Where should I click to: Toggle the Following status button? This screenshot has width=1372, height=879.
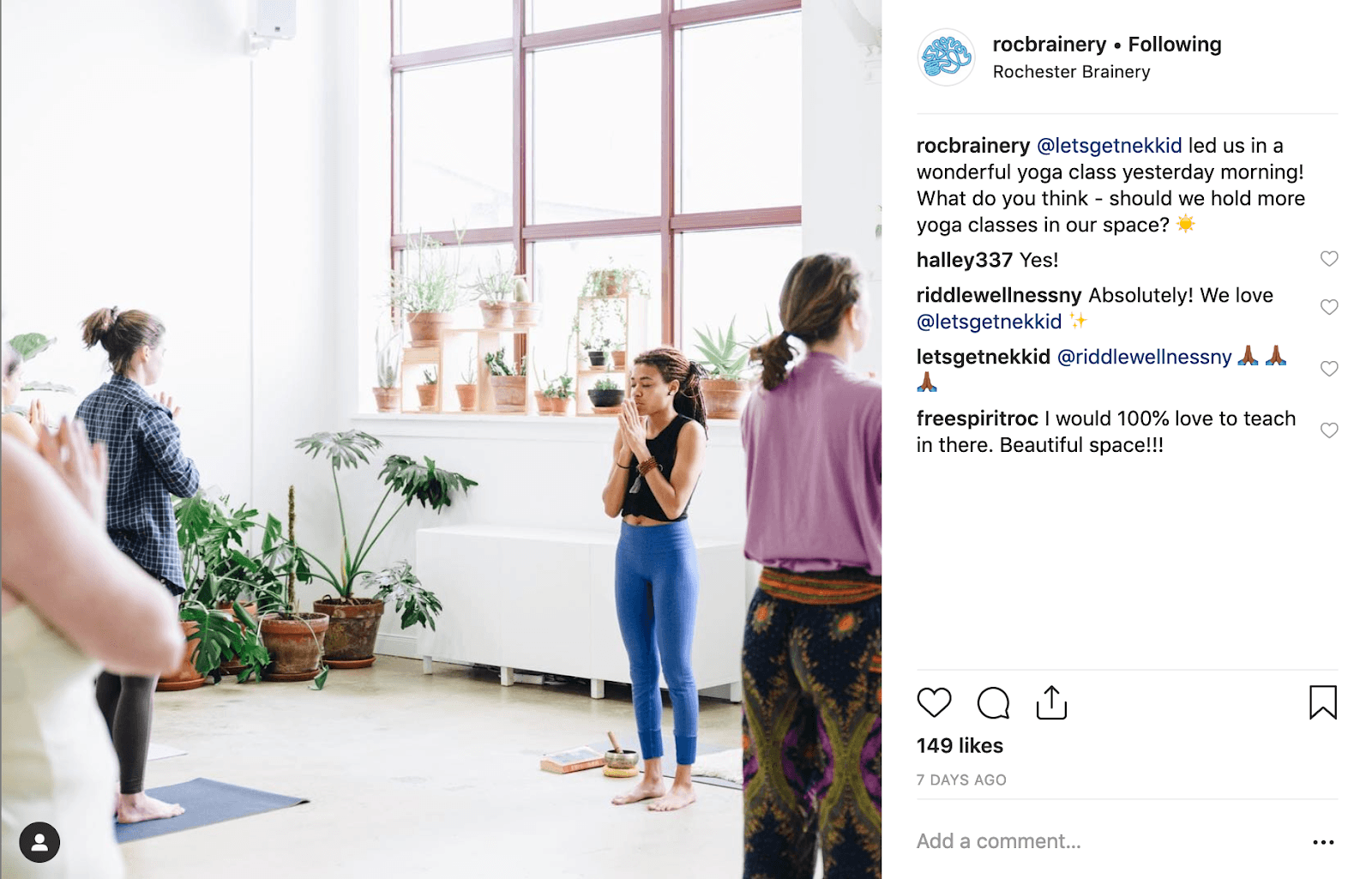(x=1175, y=45)
